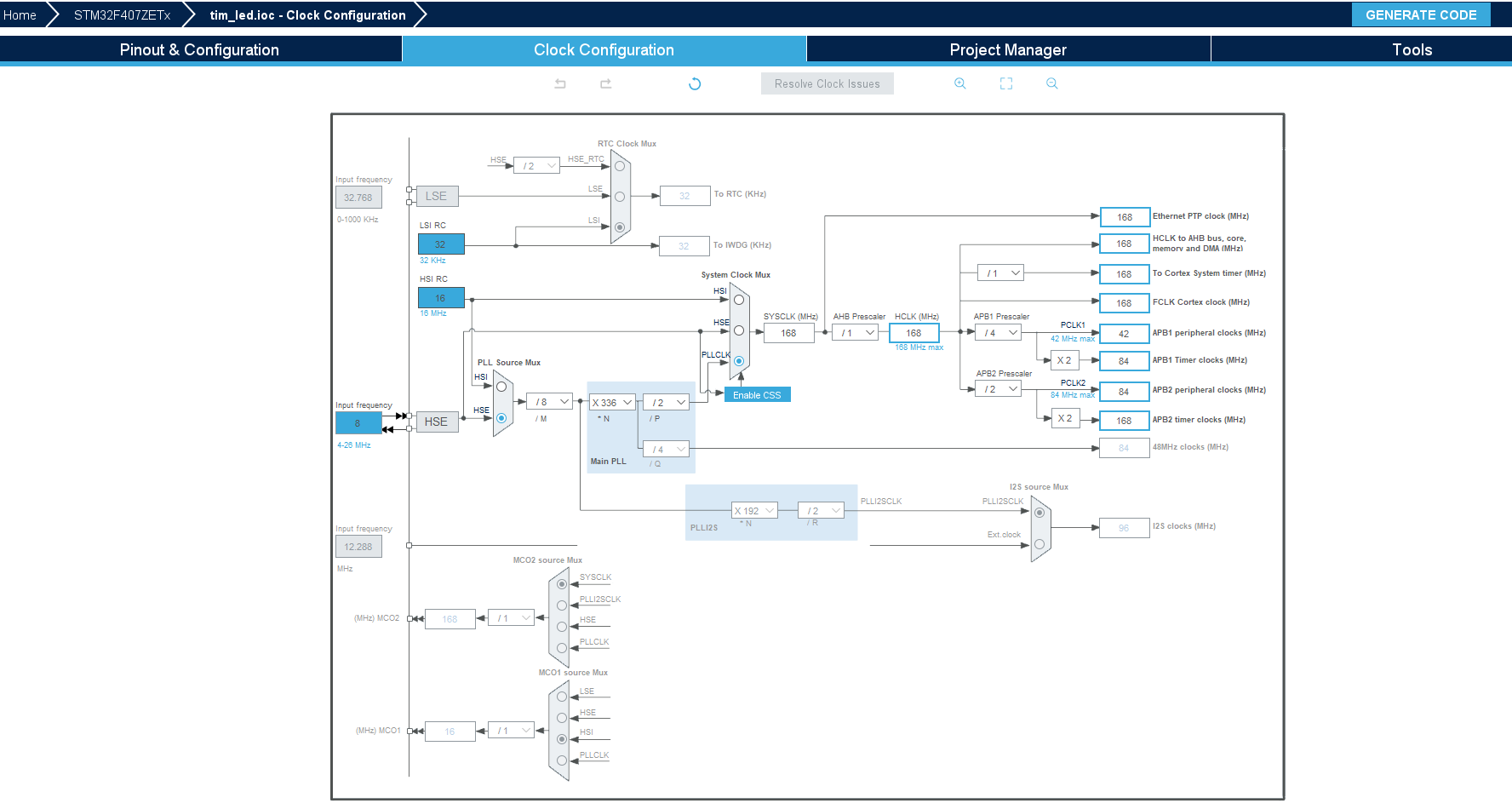Viewport: 1512px width, 809px height.
Task: Click Resolve Clock Issues button
Action: pyautogui.click(x=828, y=83)
